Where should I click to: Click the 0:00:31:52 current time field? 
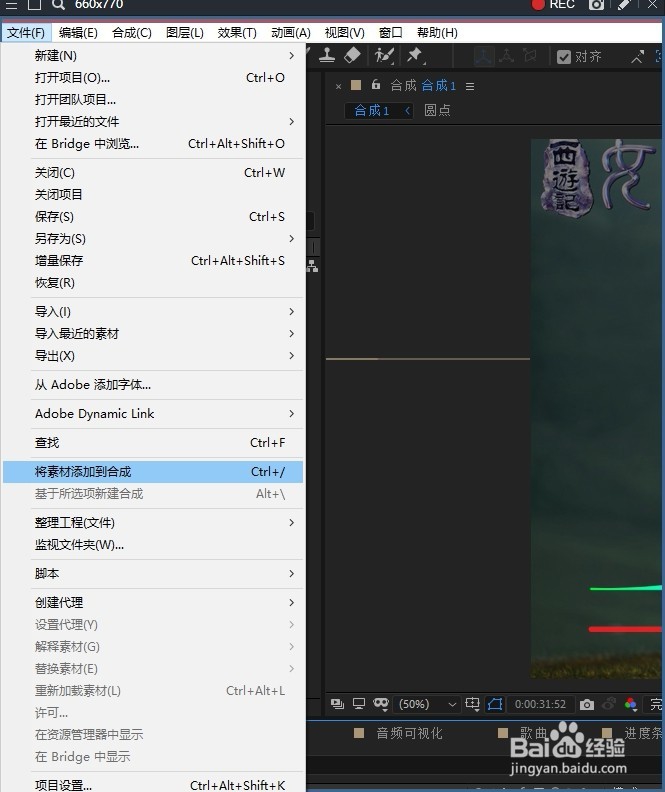540,704
